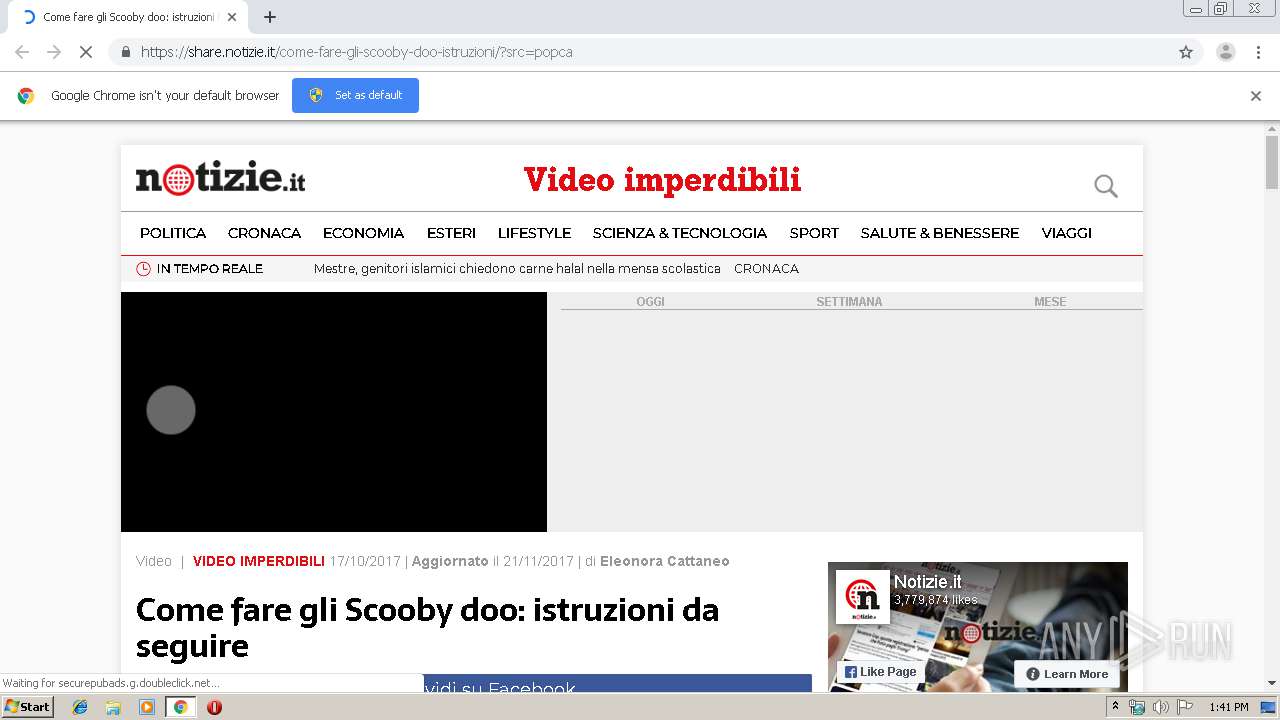
Task: Open the Chrome profile avatar
Action: pos(1225,52)
